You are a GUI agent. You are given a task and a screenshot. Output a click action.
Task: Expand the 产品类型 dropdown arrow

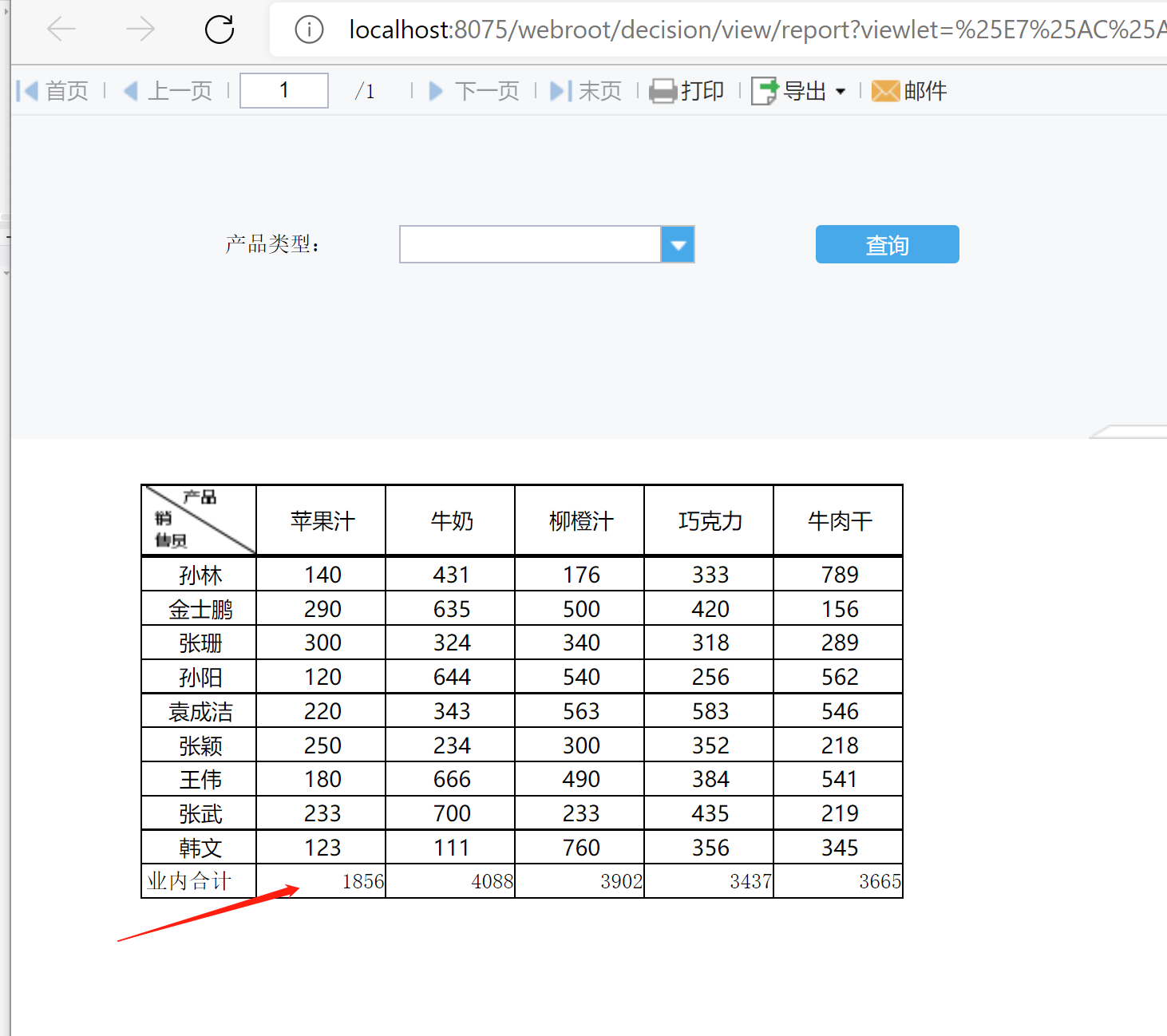point(678,244)
